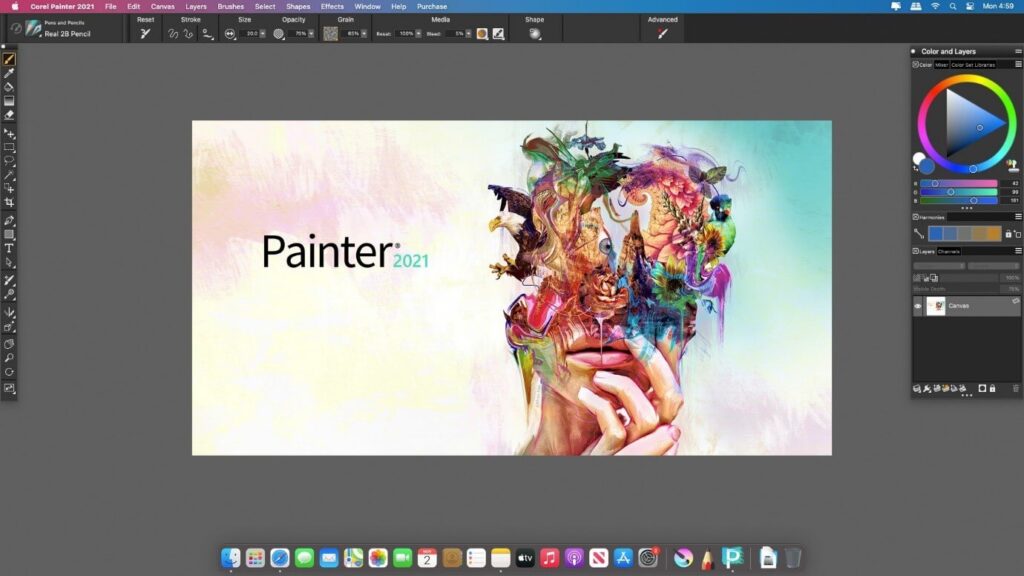Screen dimensions: 1024x576
Task: Open the Opacity value dropdown arrow
Action: [x=311, y=34]
